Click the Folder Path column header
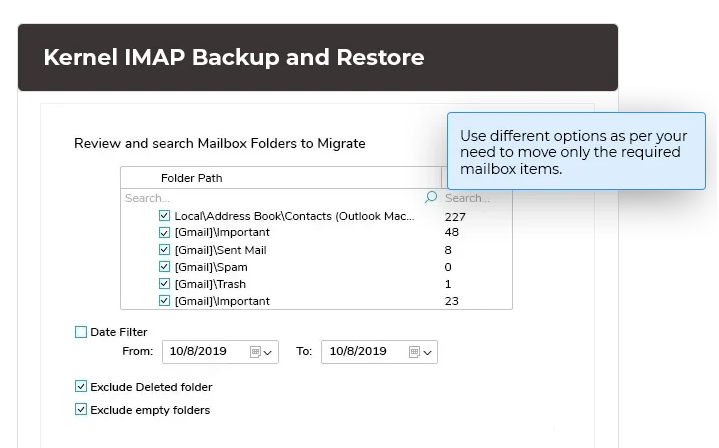 tap(191, 178)
